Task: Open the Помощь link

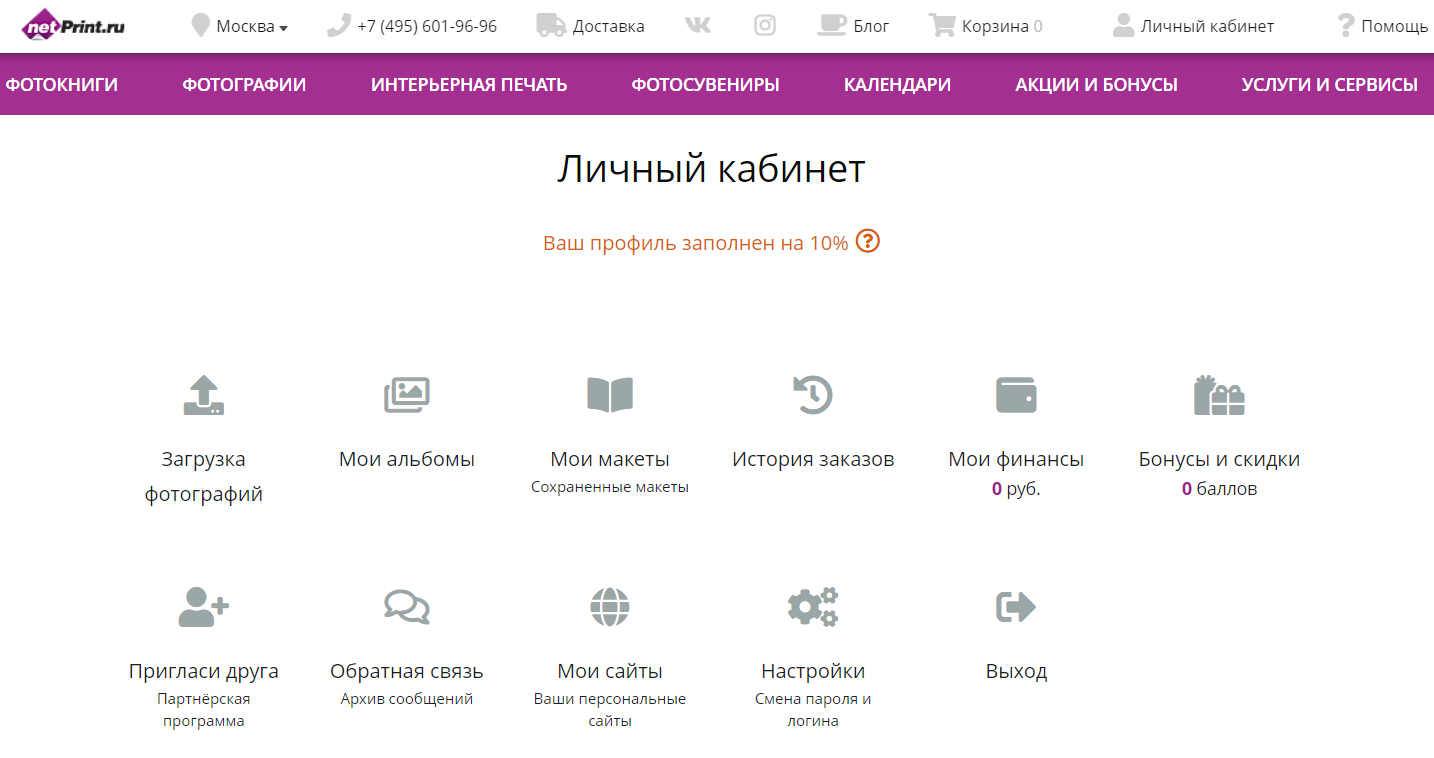Action: tap(1395, 26)
